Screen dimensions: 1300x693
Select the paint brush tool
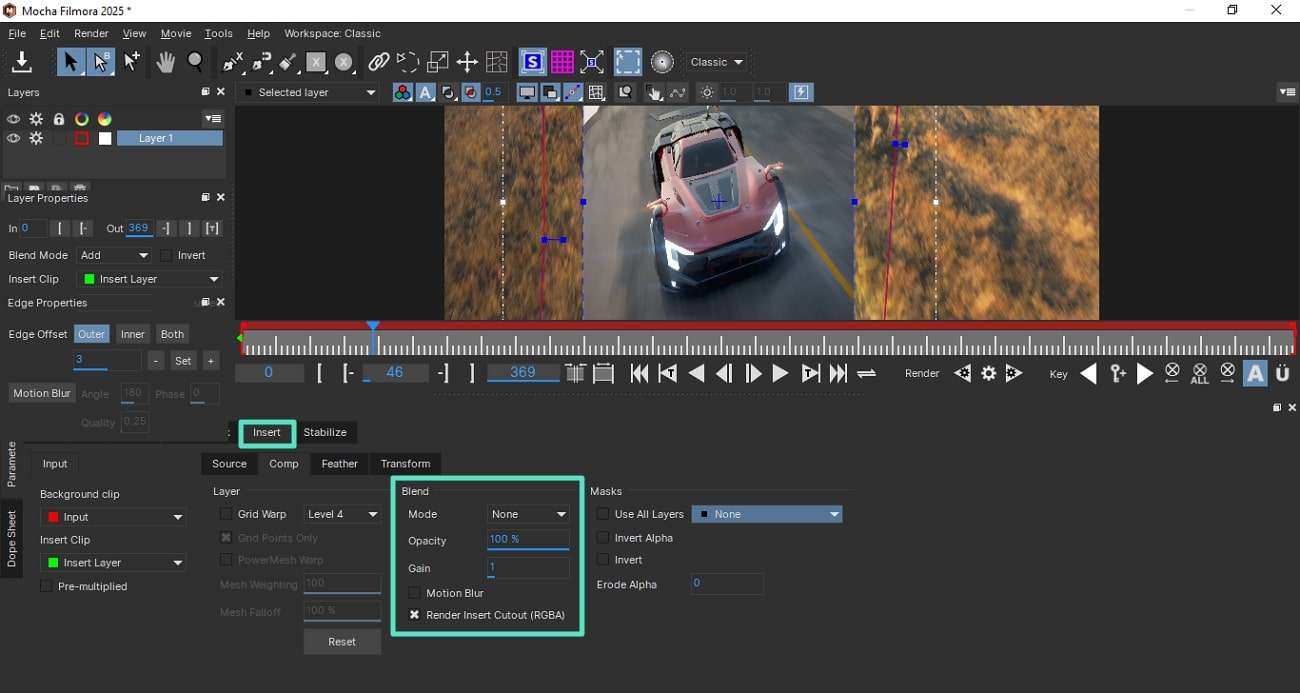click(288, 63)
